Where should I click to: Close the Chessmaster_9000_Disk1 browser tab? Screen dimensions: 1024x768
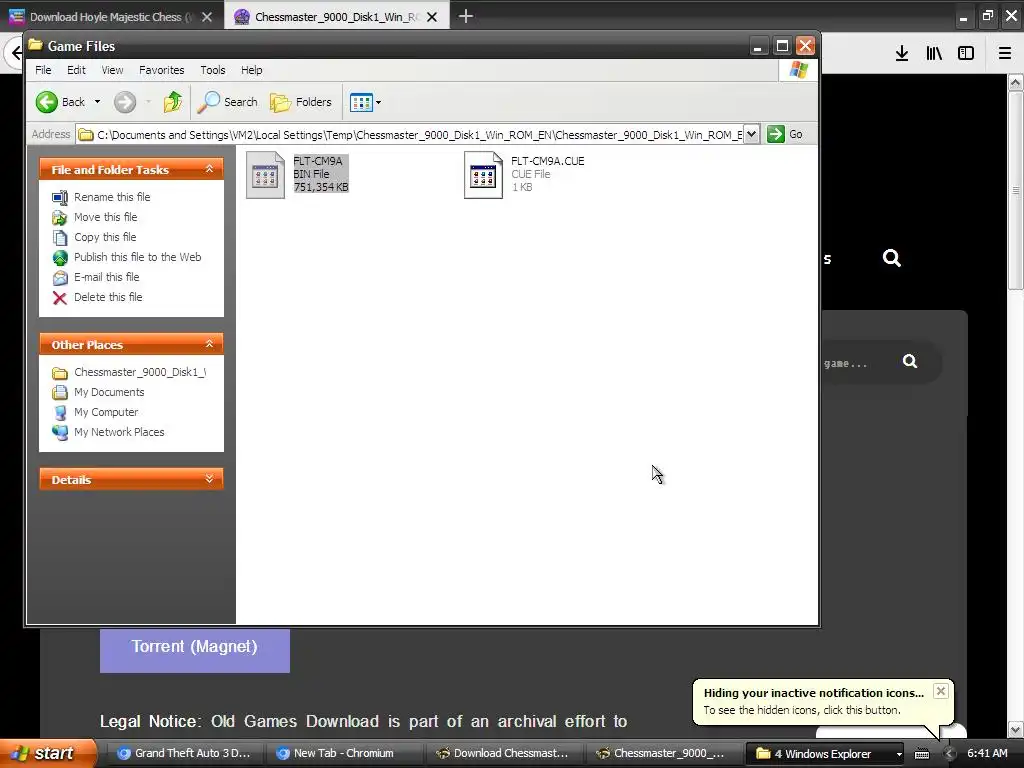432,17
